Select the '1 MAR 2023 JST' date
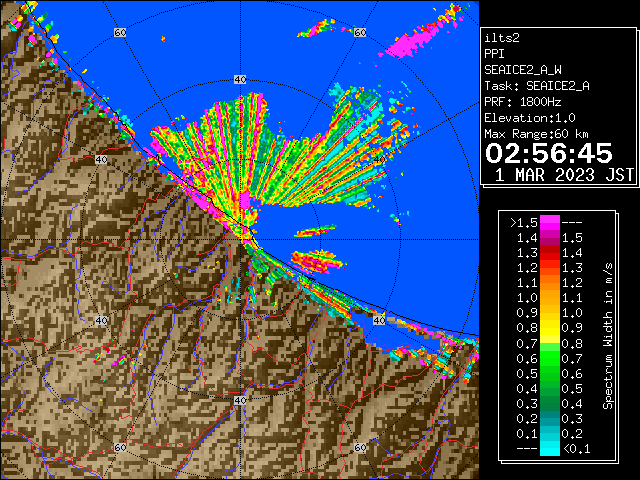This screenshot has width=640, height=480. (x=564, y=175)
